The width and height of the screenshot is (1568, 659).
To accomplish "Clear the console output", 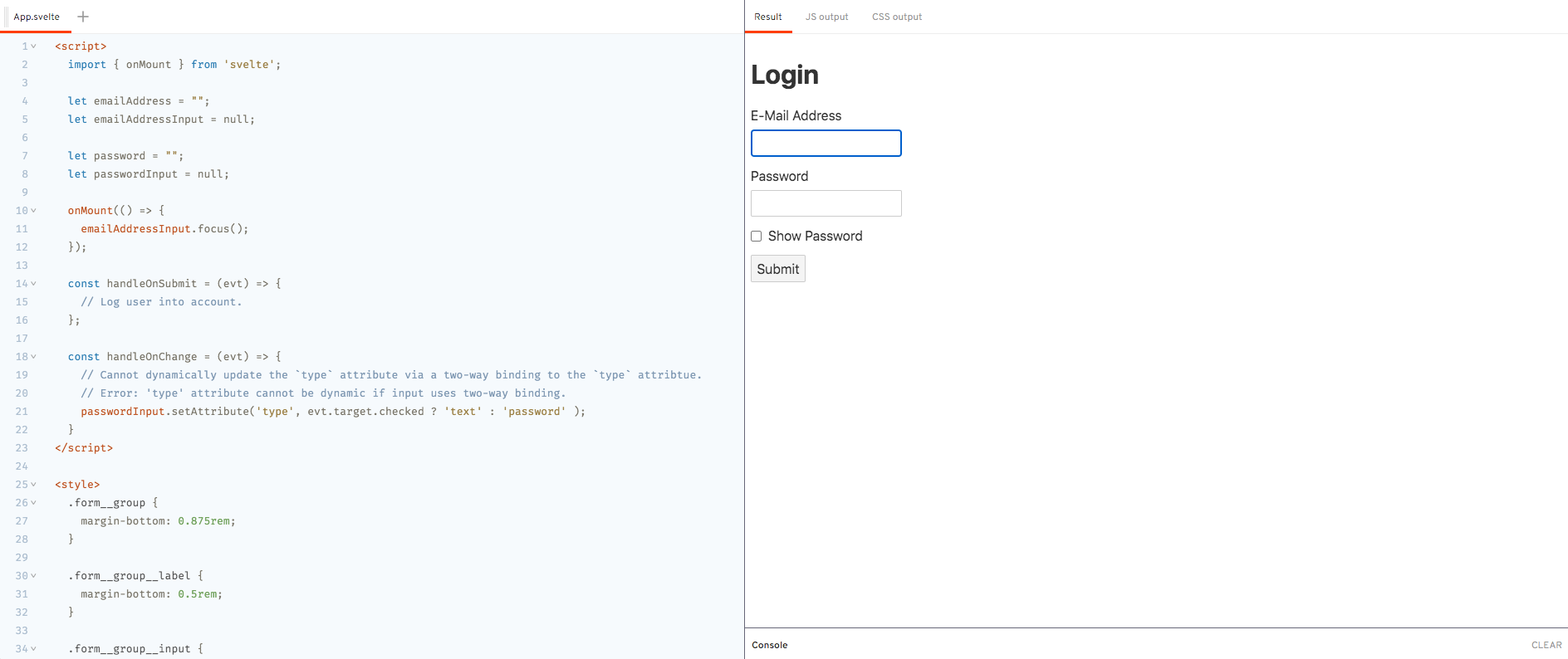I will [1546, 645].
